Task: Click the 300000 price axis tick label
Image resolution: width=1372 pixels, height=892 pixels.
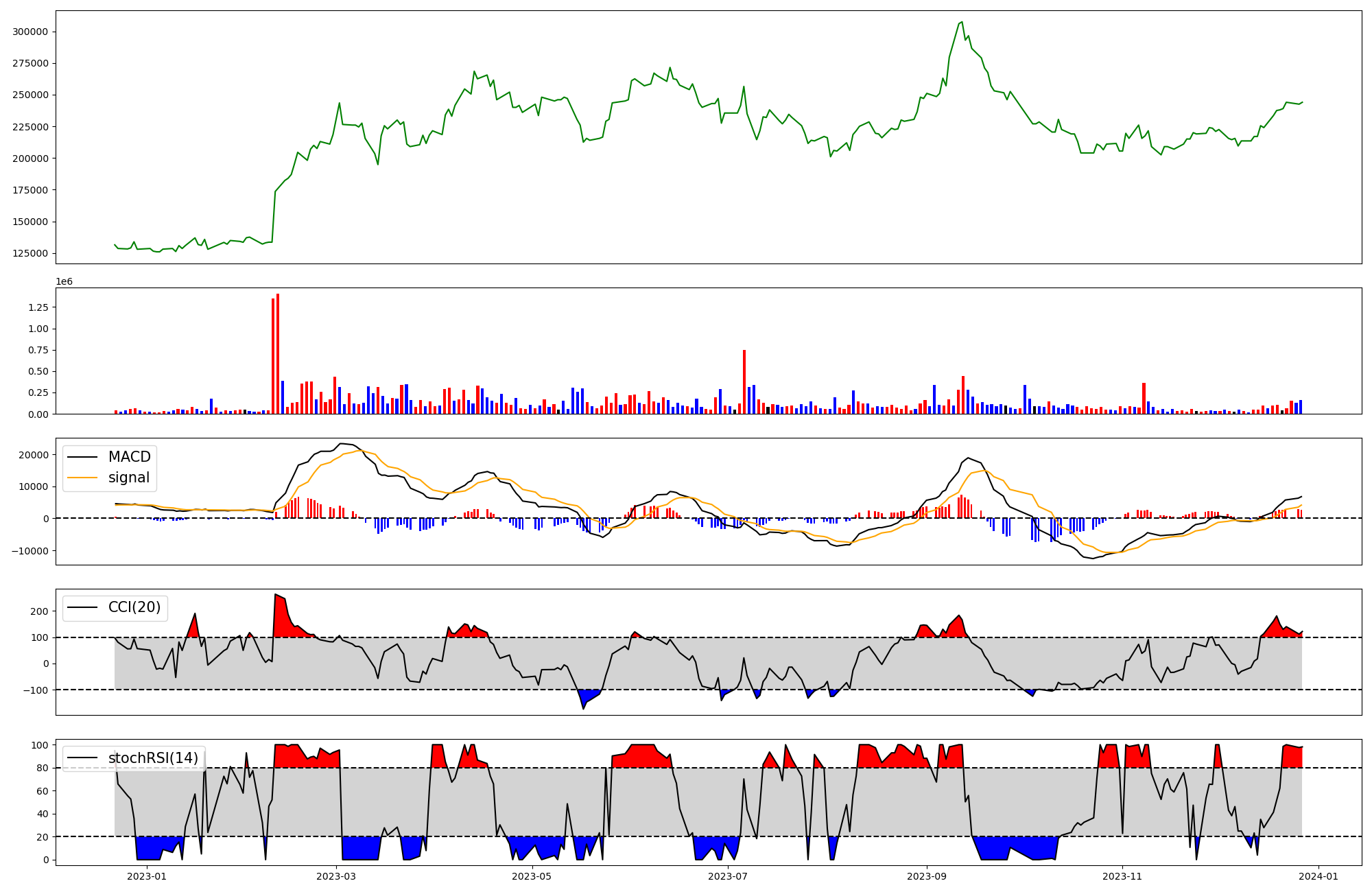Action: [x=30, y=32]
